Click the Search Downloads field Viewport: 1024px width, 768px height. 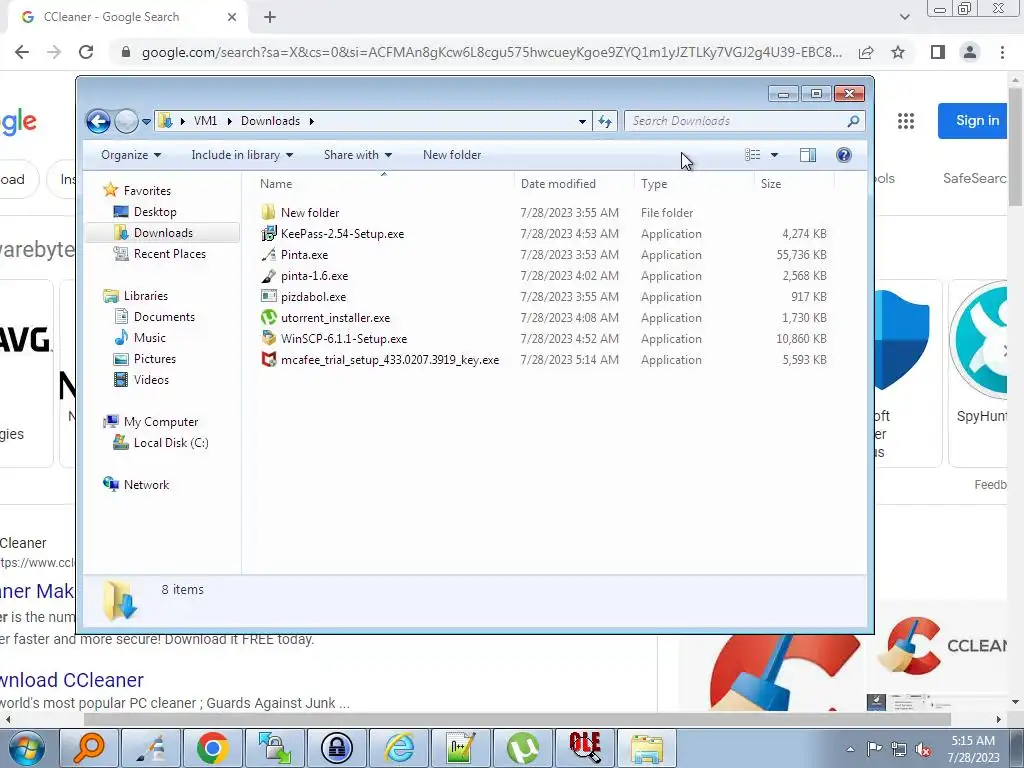point(744,121)
